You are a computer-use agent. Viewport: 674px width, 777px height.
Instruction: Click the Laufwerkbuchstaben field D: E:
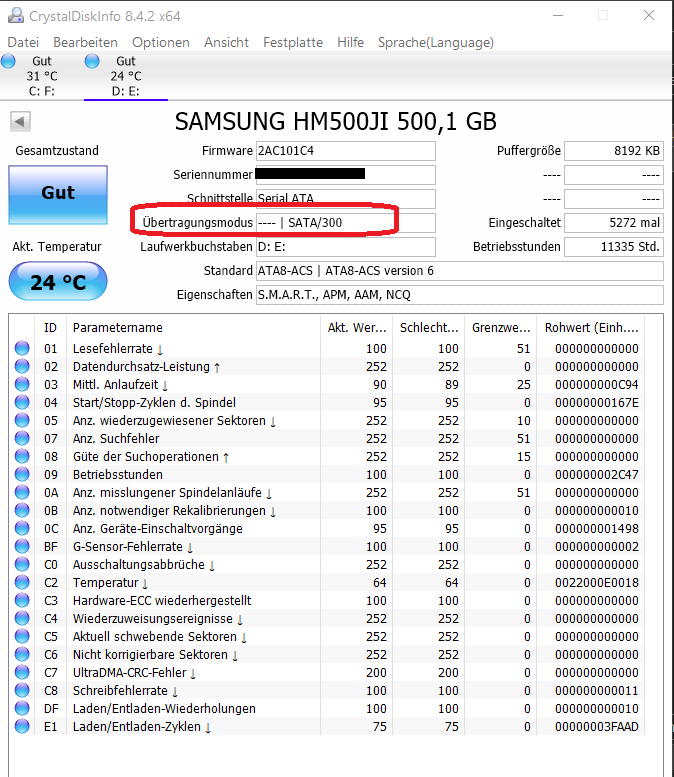pyautogui.click(x=345, y=247)
